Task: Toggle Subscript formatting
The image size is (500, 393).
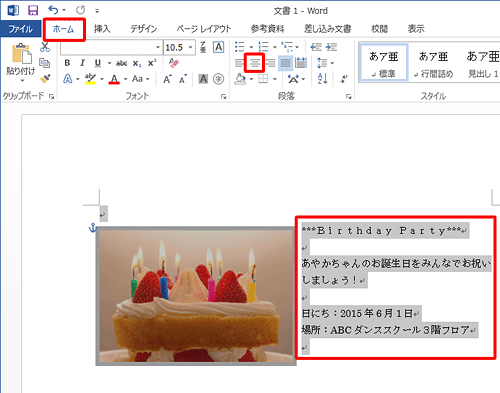Action: (137, 63)
